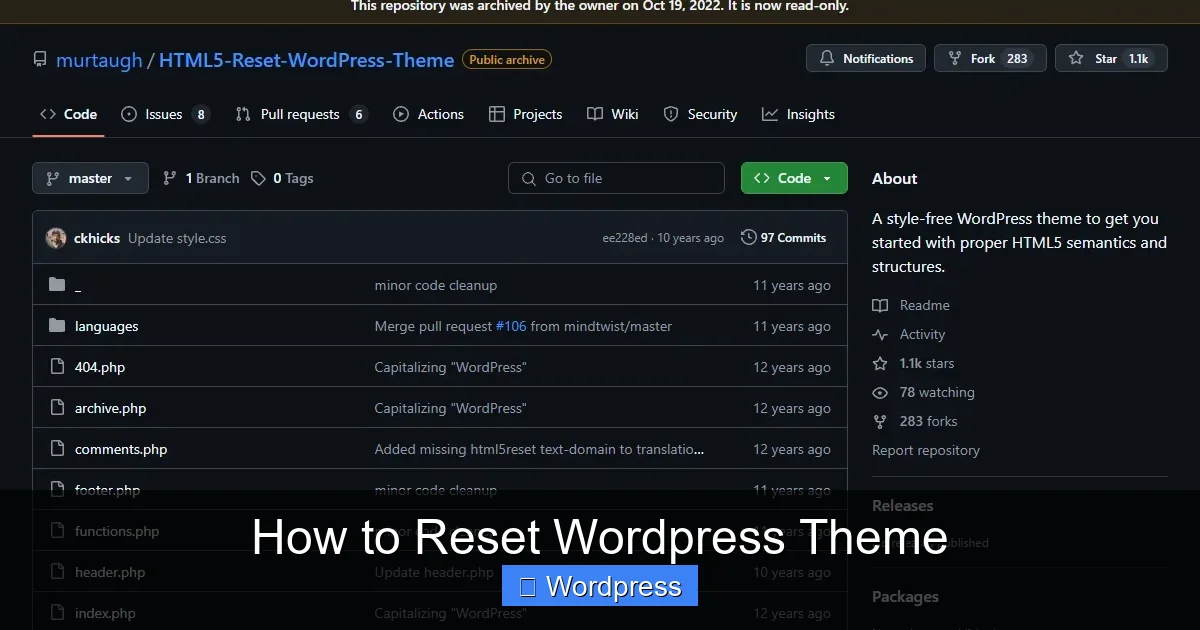Screen dimensions: 1200x630
Task: Click the Pull requests icon
Action: click(243, 114)
